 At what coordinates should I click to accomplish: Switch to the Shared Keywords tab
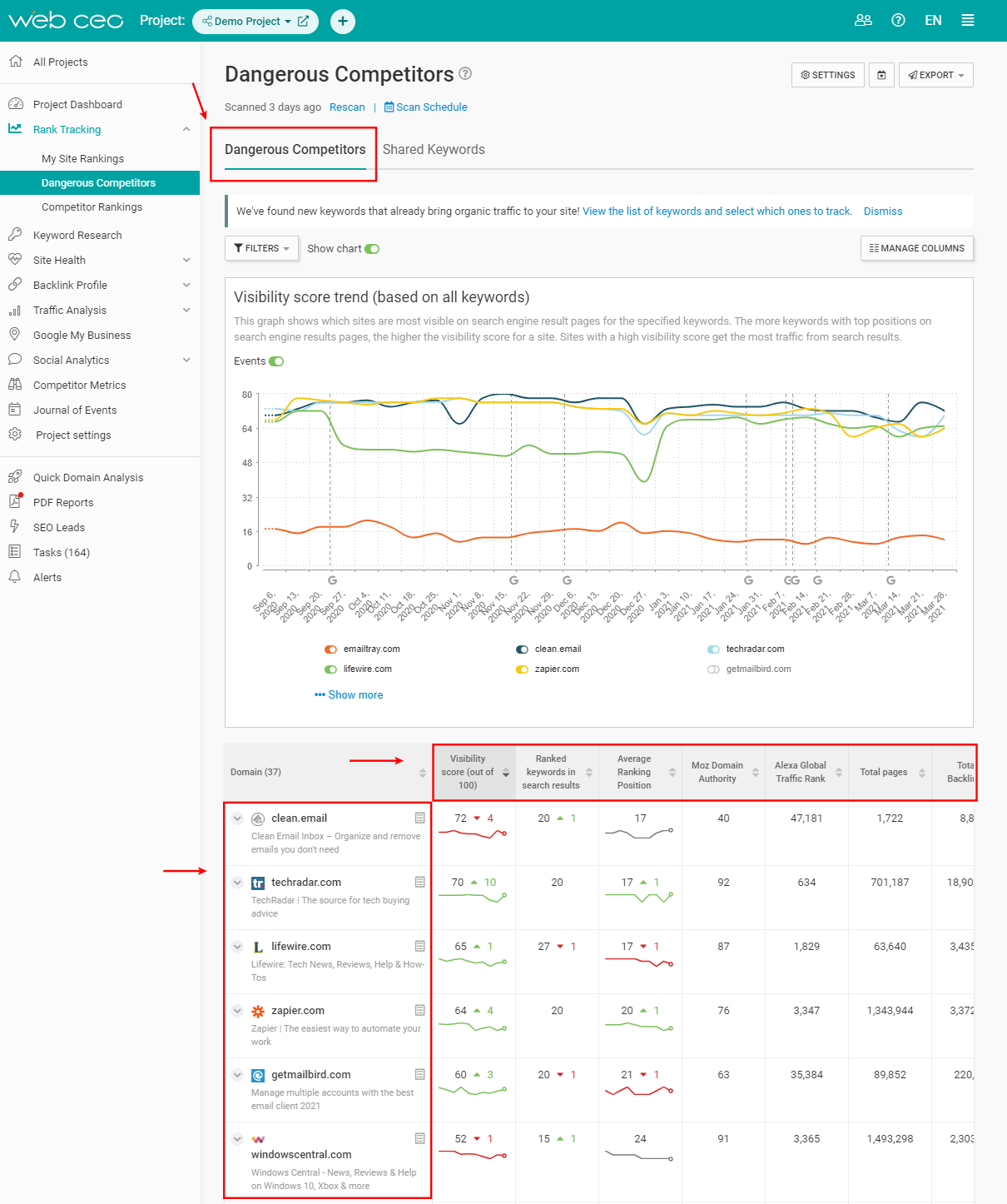[x=434, y=150]
